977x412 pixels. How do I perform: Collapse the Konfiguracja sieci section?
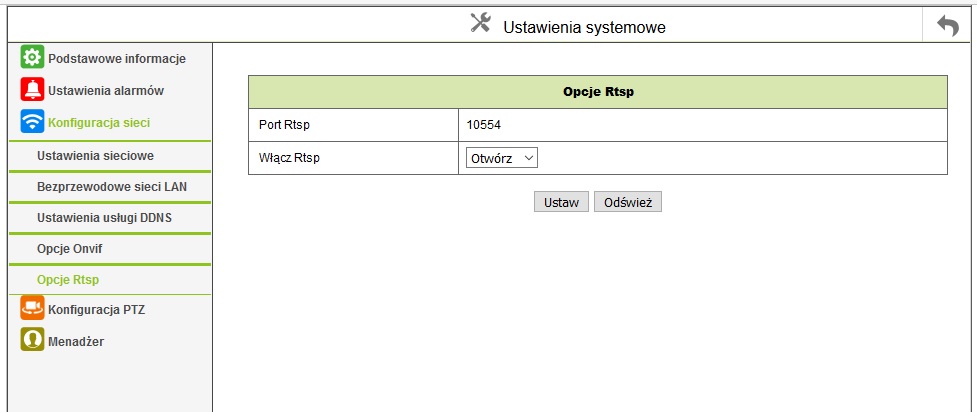(99, 123)
